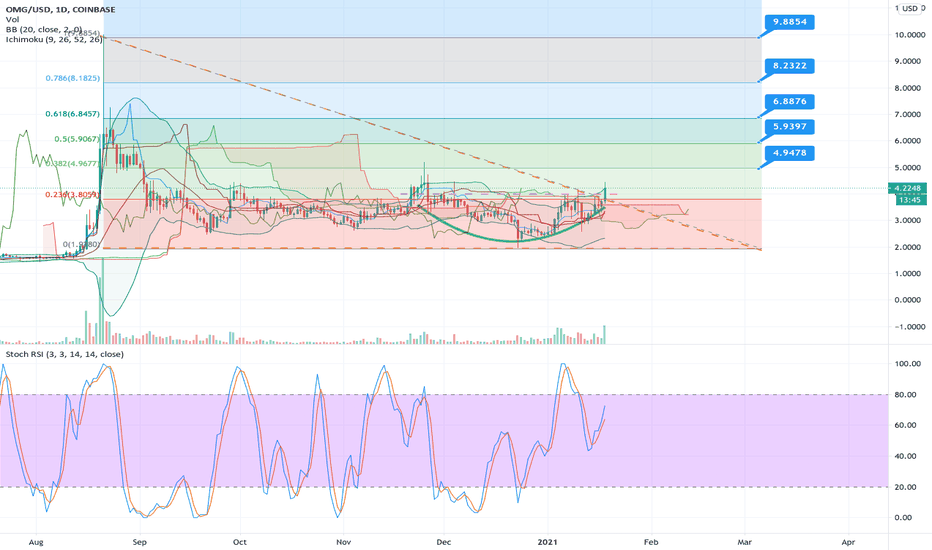Open the USD currency selector

(912, 8)
